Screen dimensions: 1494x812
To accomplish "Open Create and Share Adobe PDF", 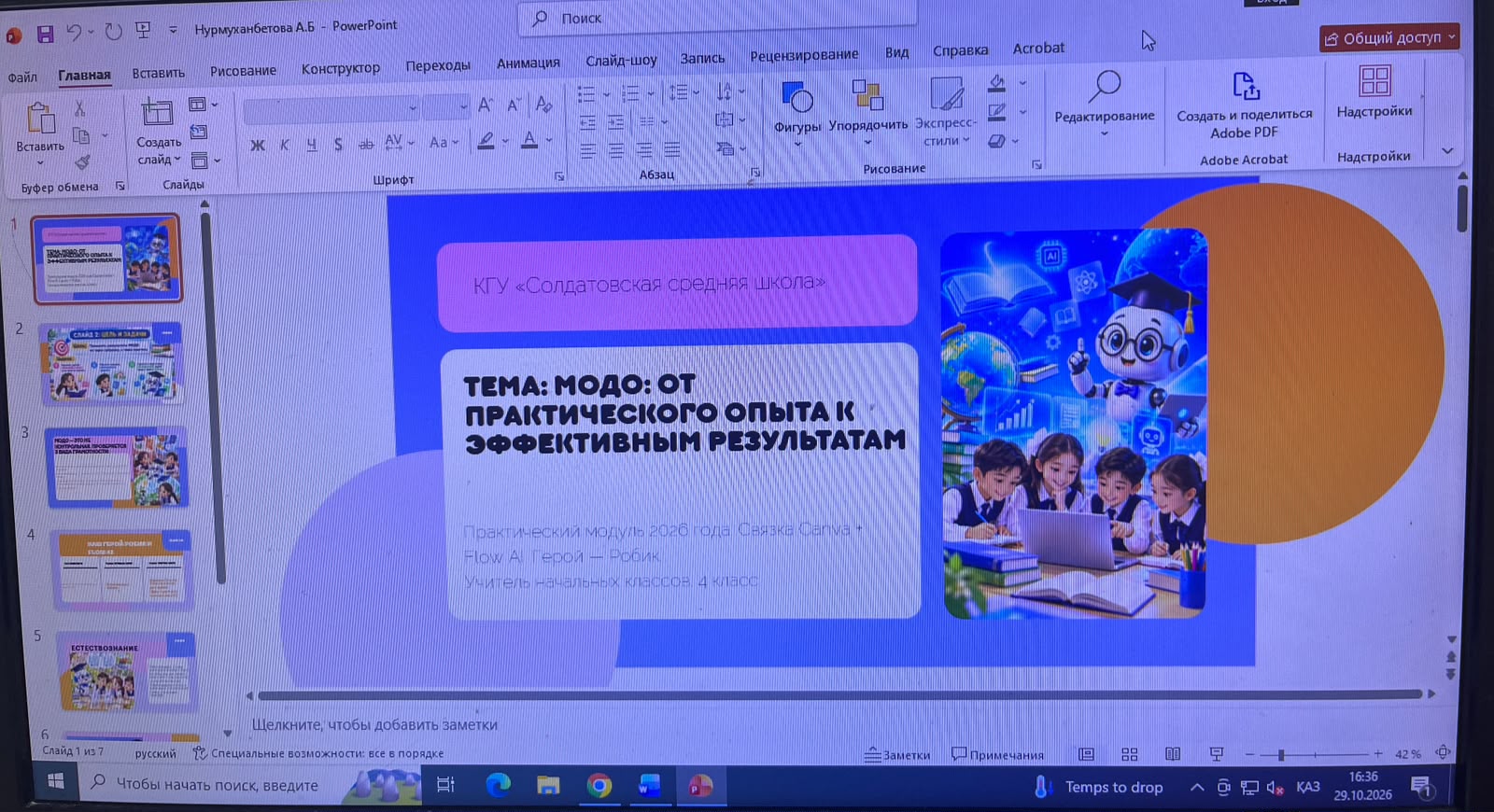I will pyautogui.click(x=1245, y=105).
